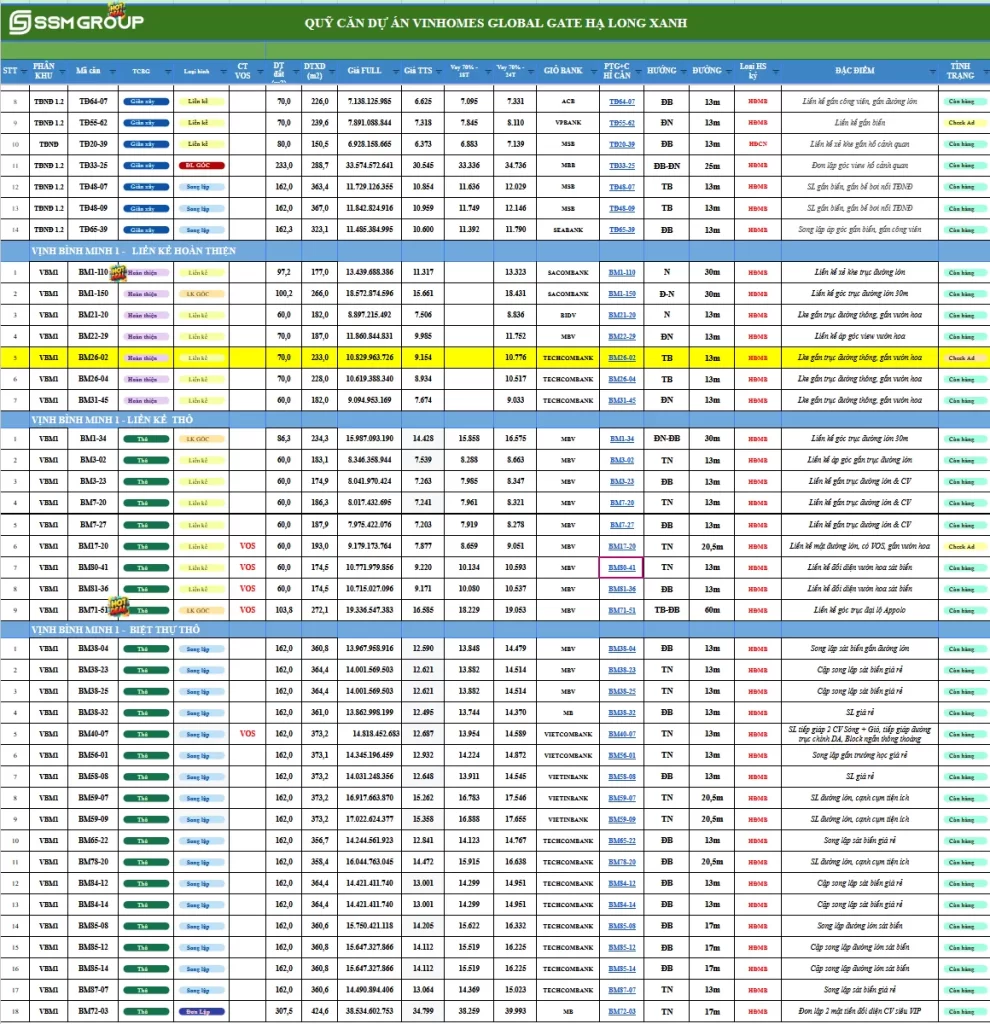The image size is (990, 1024).
Task: Open the HƯỚNG column filter
Action: pos(683,71)
